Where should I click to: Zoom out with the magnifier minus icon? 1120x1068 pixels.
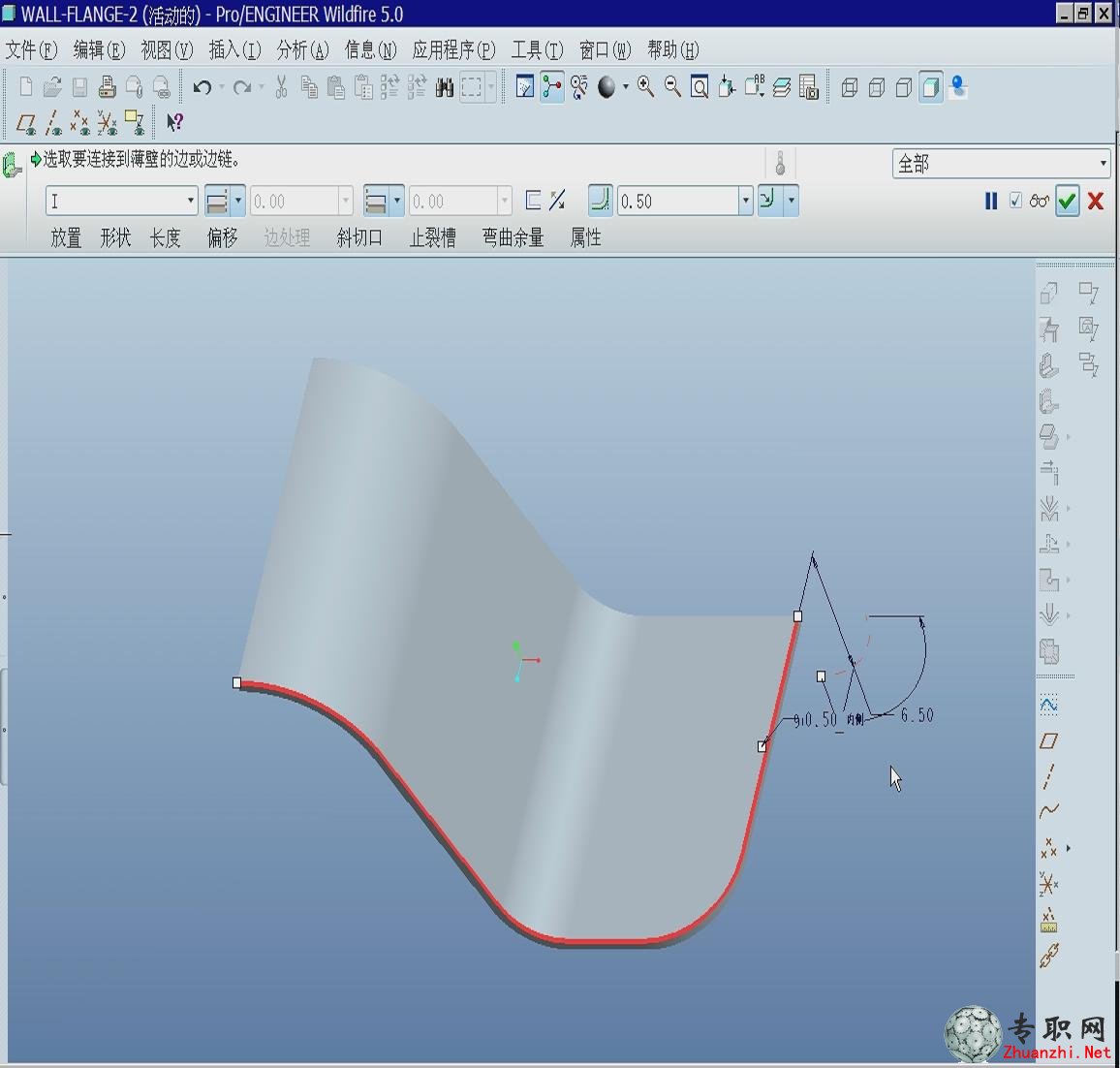(672, 87)
